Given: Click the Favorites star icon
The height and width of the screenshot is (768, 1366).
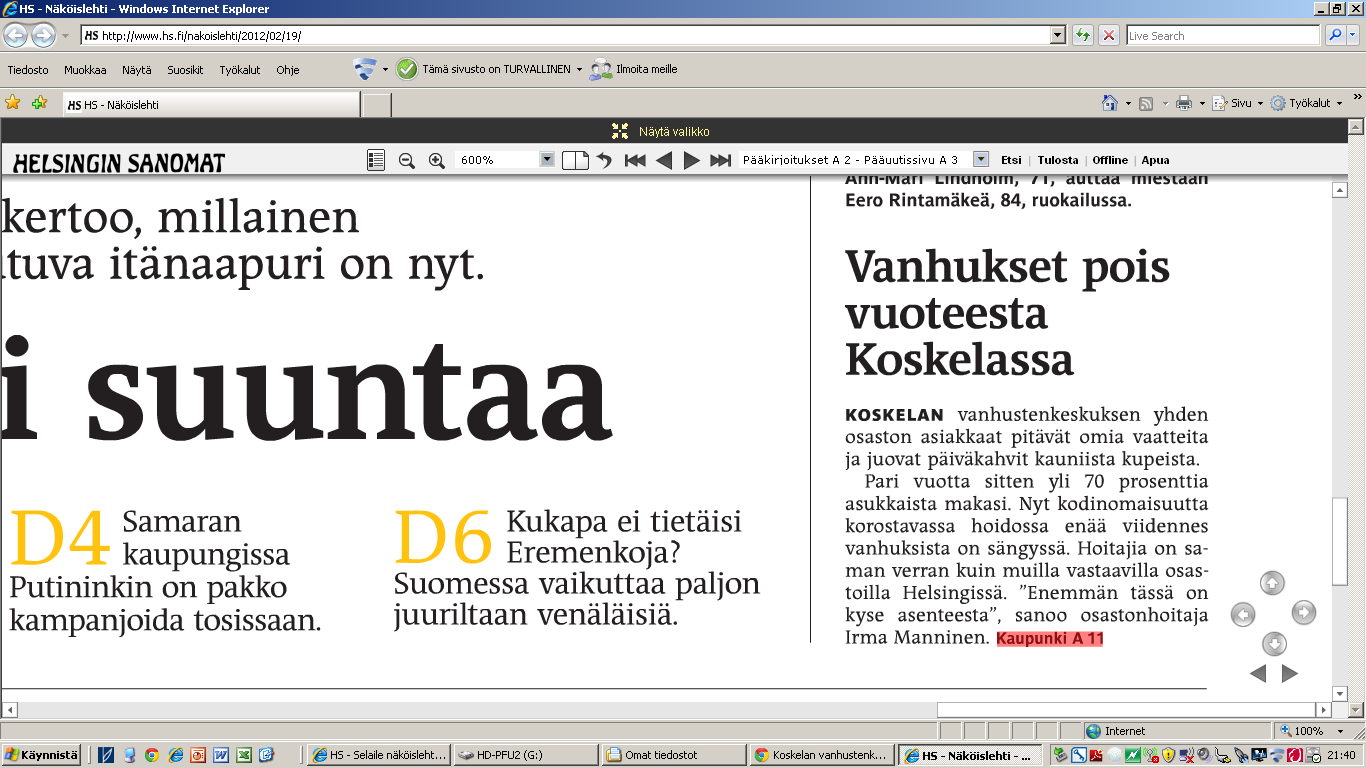Looking at the screenshot, I should click(x=13, y=103).
